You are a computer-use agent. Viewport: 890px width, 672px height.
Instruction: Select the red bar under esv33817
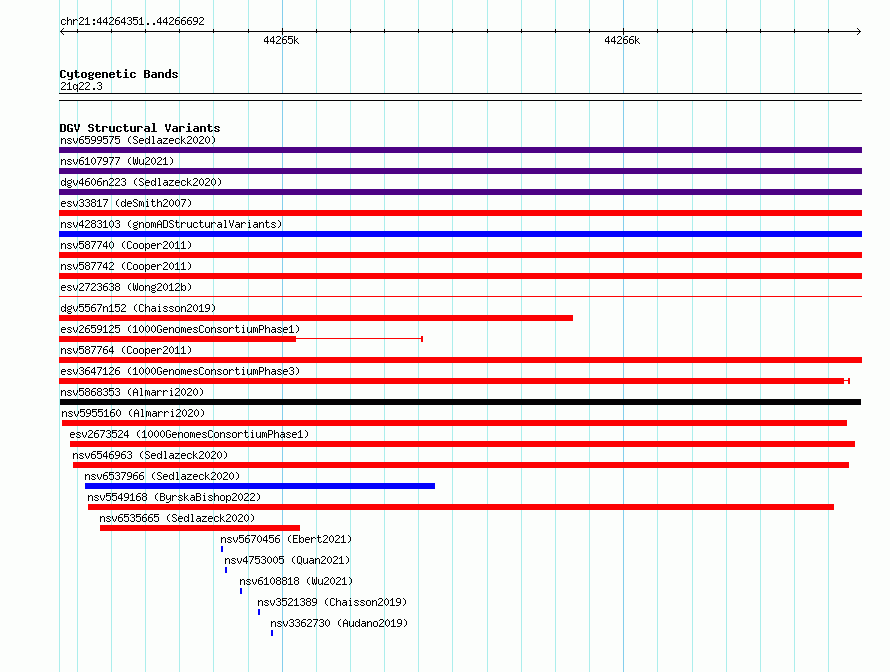tap(460, 213)
